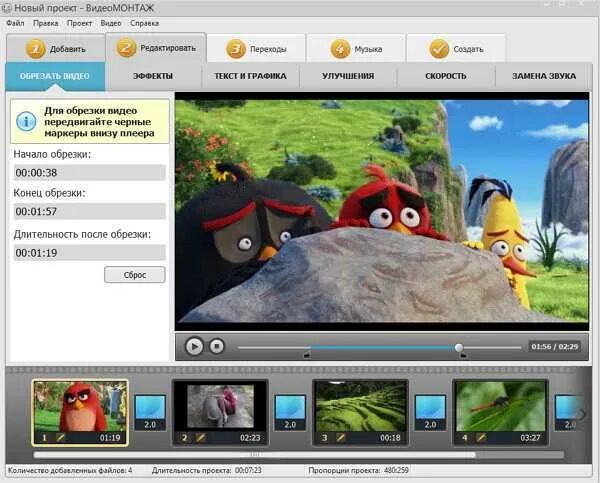Open the Проект menu
Viewport: 600px width, 483px height.
tap(79, 23)
